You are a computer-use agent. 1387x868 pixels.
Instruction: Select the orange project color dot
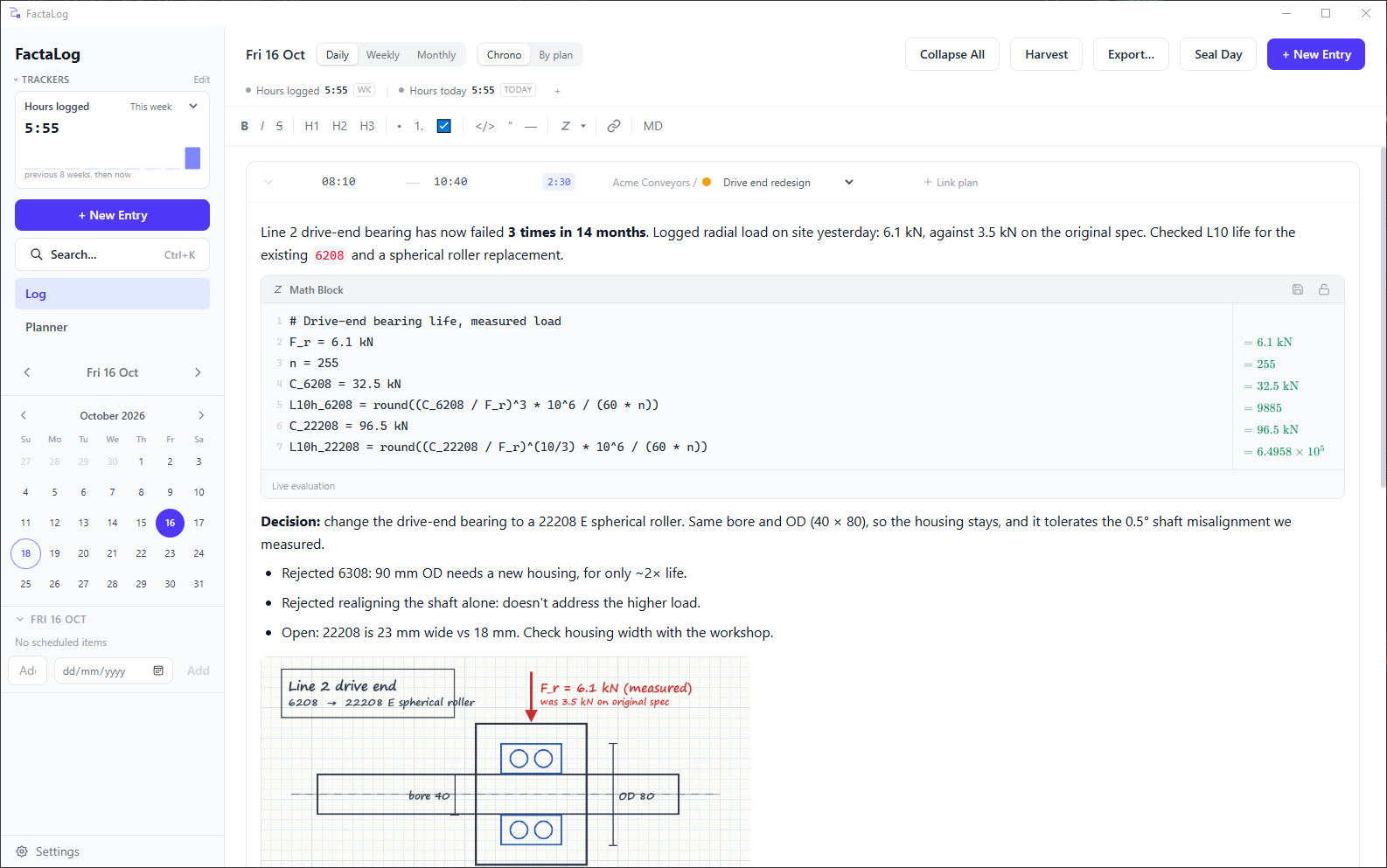[707, 182]
